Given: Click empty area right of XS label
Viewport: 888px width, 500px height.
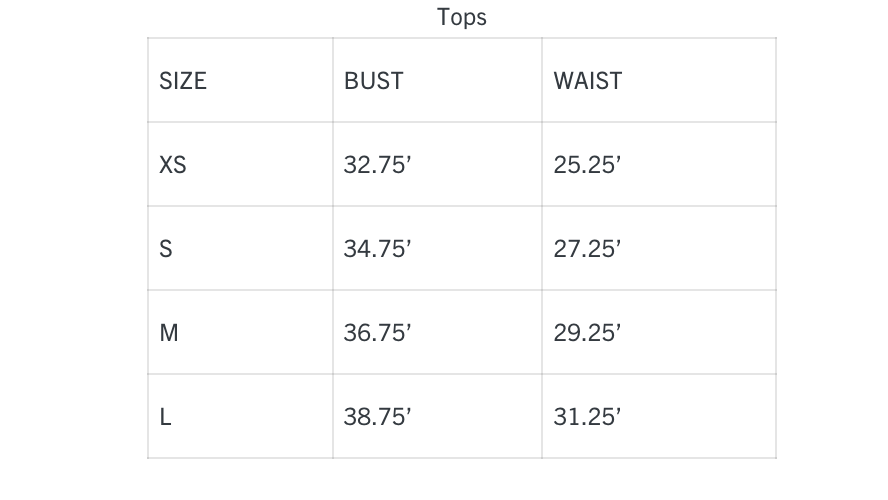Looking at the screenshot, I should [x=259, y=165].
